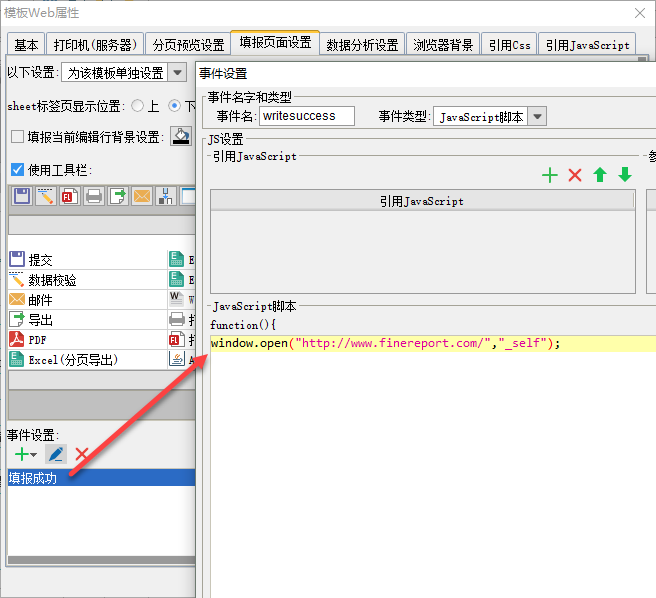
Task: Click the export page arrow toolbar icon
Action: [118, 196]
